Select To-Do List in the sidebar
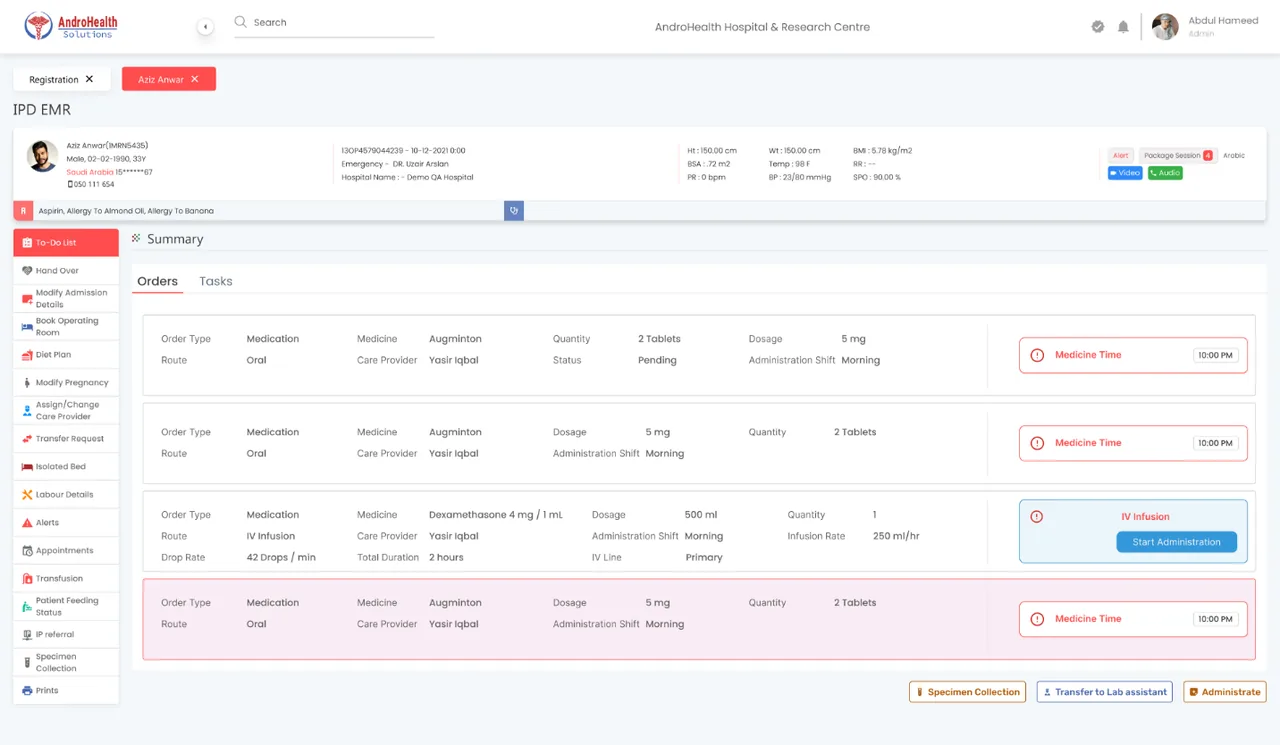 click(66, 243)
